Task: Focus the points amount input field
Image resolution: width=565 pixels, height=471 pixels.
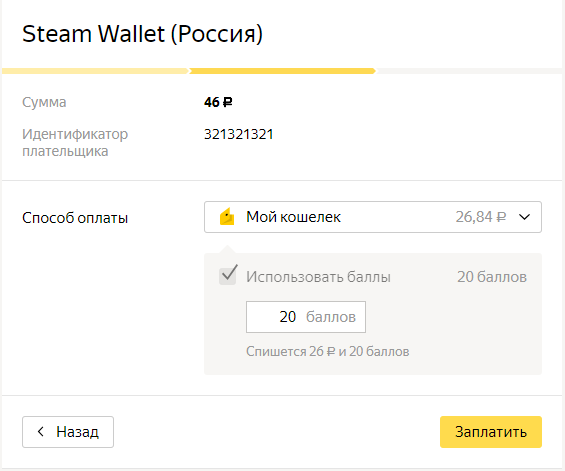Action: [x=306, y=317]
